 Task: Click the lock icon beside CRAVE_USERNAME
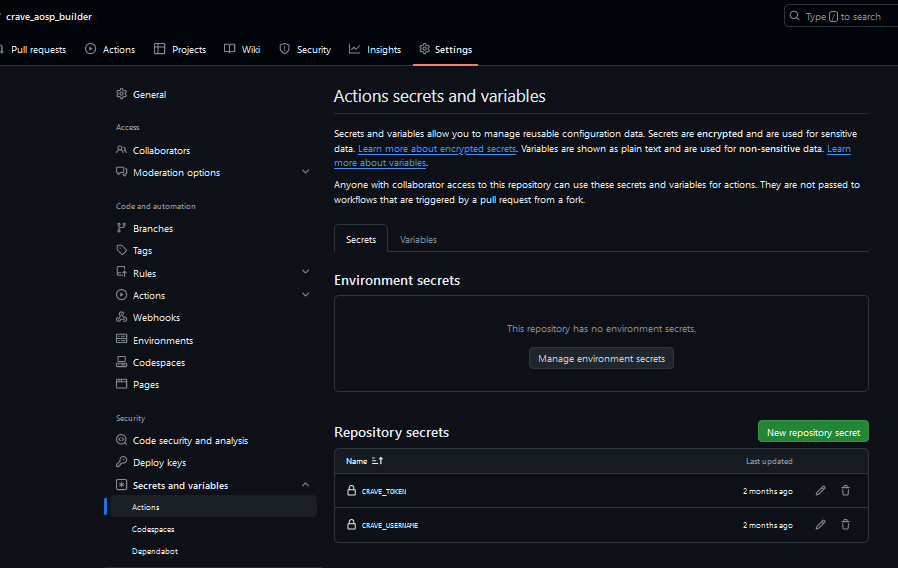click(352, 524)
